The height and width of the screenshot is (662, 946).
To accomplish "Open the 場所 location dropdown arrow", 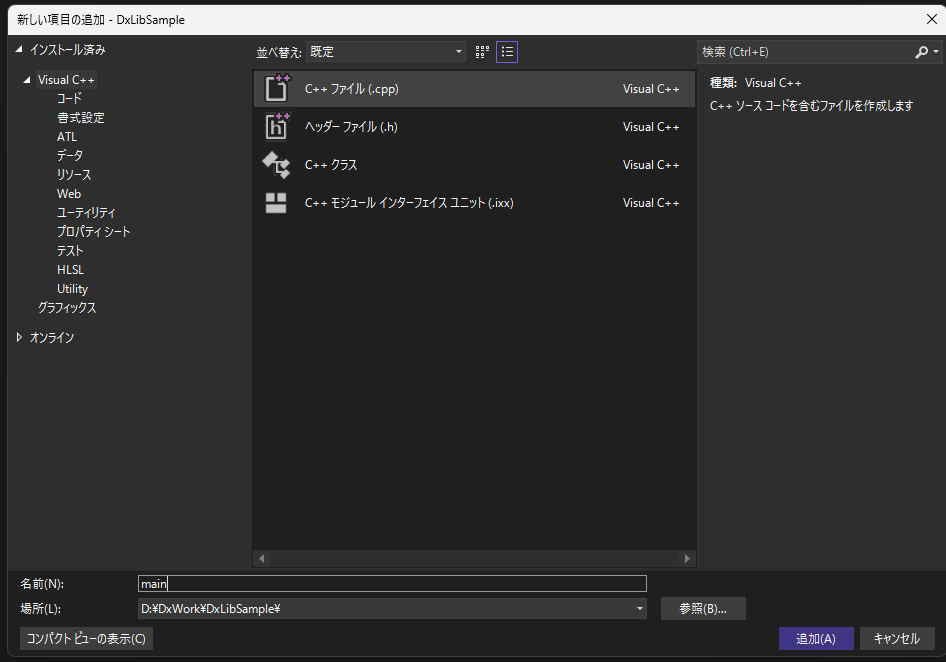I will coord(640,608).
